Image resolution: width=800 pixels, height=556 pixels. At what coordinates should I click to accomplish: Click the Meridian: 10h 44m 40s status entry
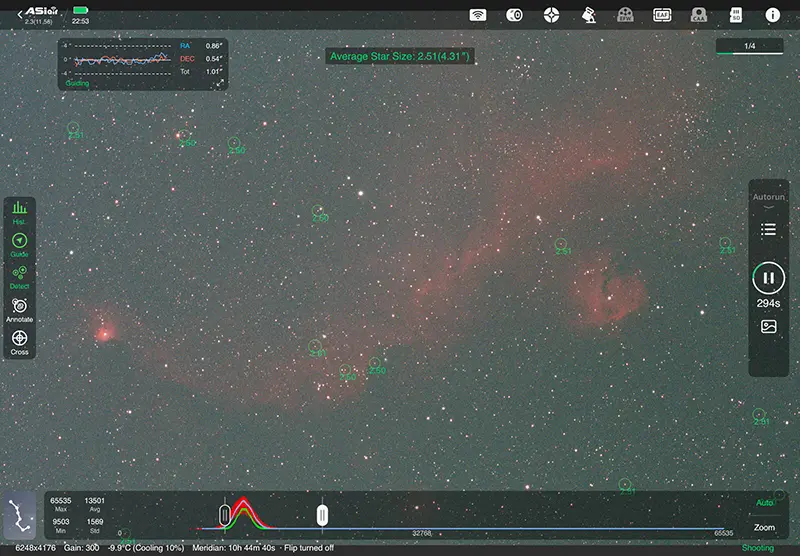pyautogui.click(x=234, y=548)
